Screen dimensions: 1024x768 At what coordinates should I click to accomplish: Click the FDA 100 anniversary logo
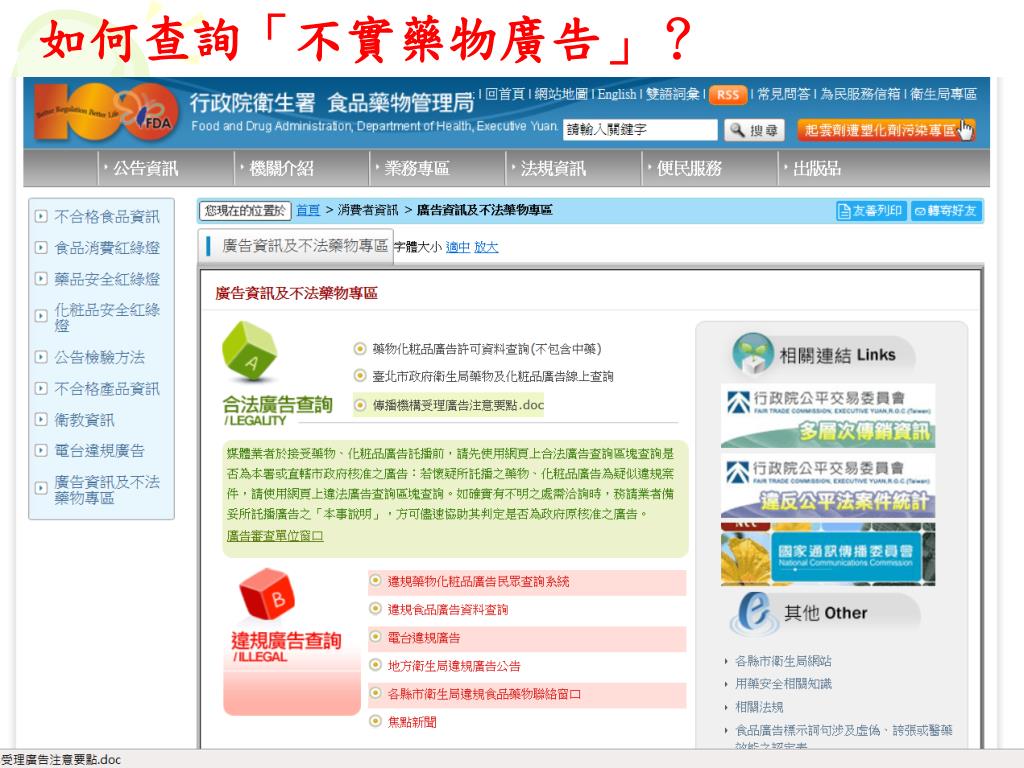tap(107, 112)
